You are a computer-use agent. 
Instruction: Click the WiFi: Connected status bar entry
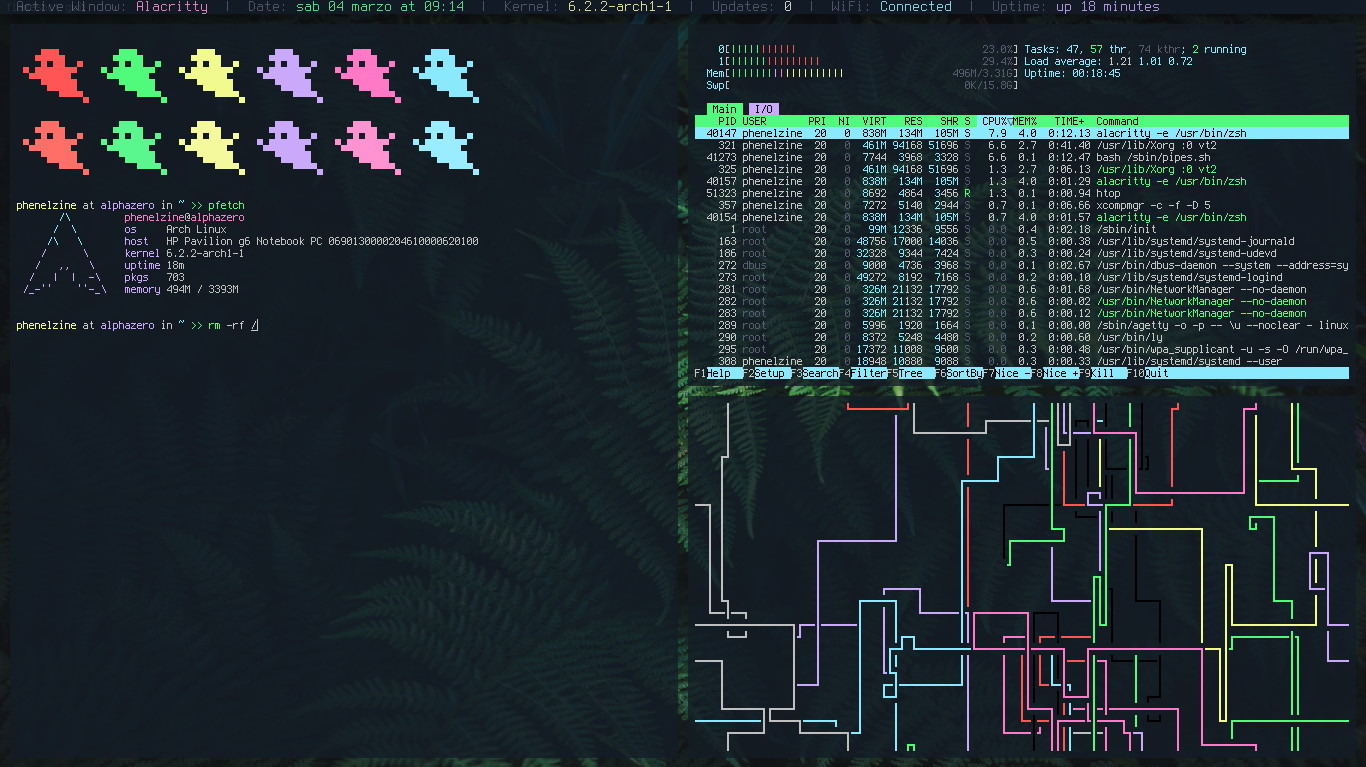891,7
